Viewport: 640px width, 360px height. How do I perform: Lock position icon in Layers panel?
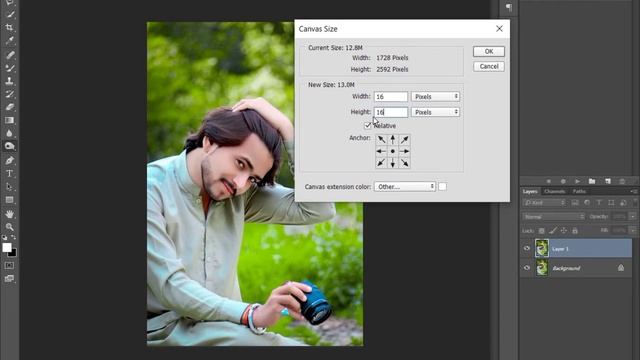coord(564,231)
